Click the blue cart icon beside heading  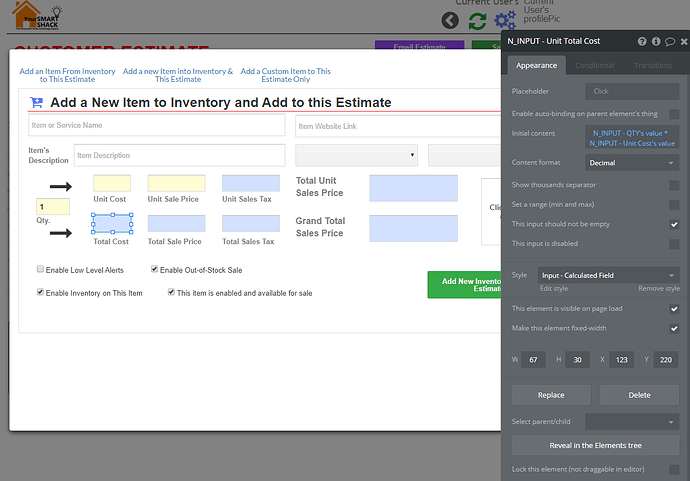tap(37, 103)
